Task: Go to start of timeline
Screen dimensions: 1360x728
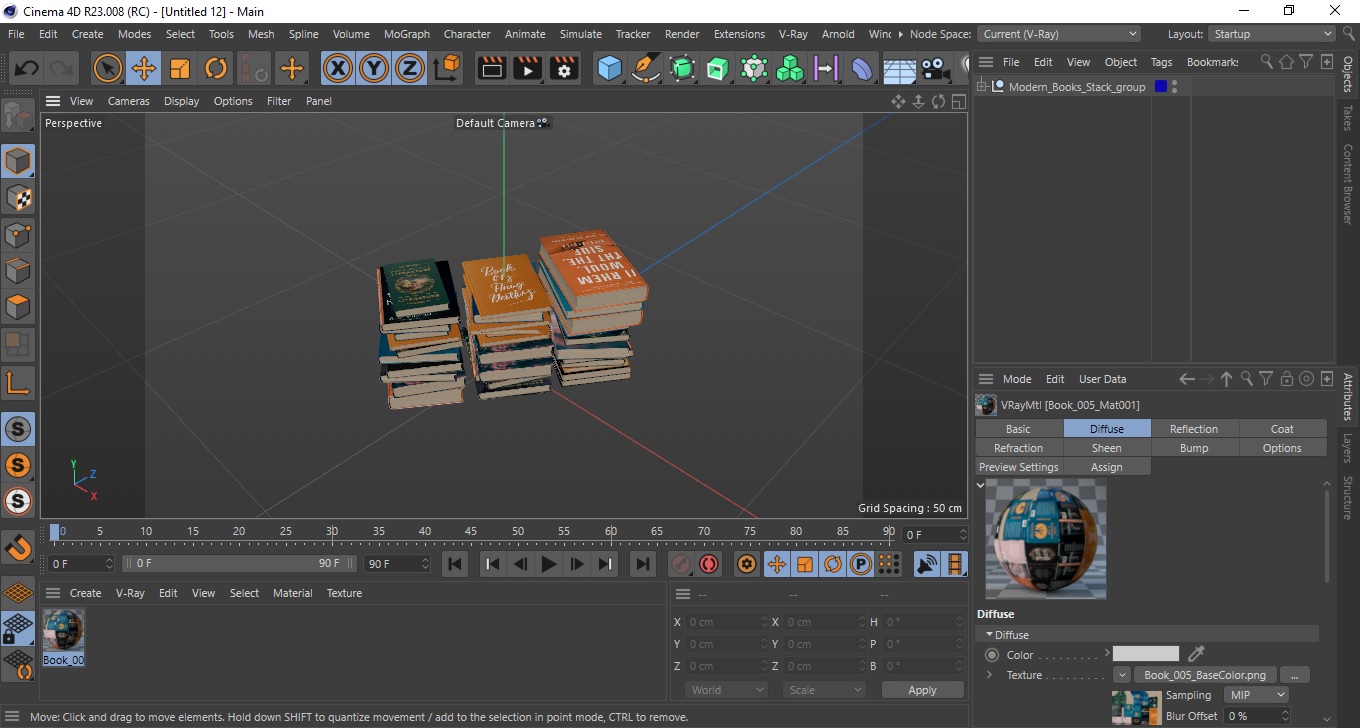Action: (x=455, y=564)
